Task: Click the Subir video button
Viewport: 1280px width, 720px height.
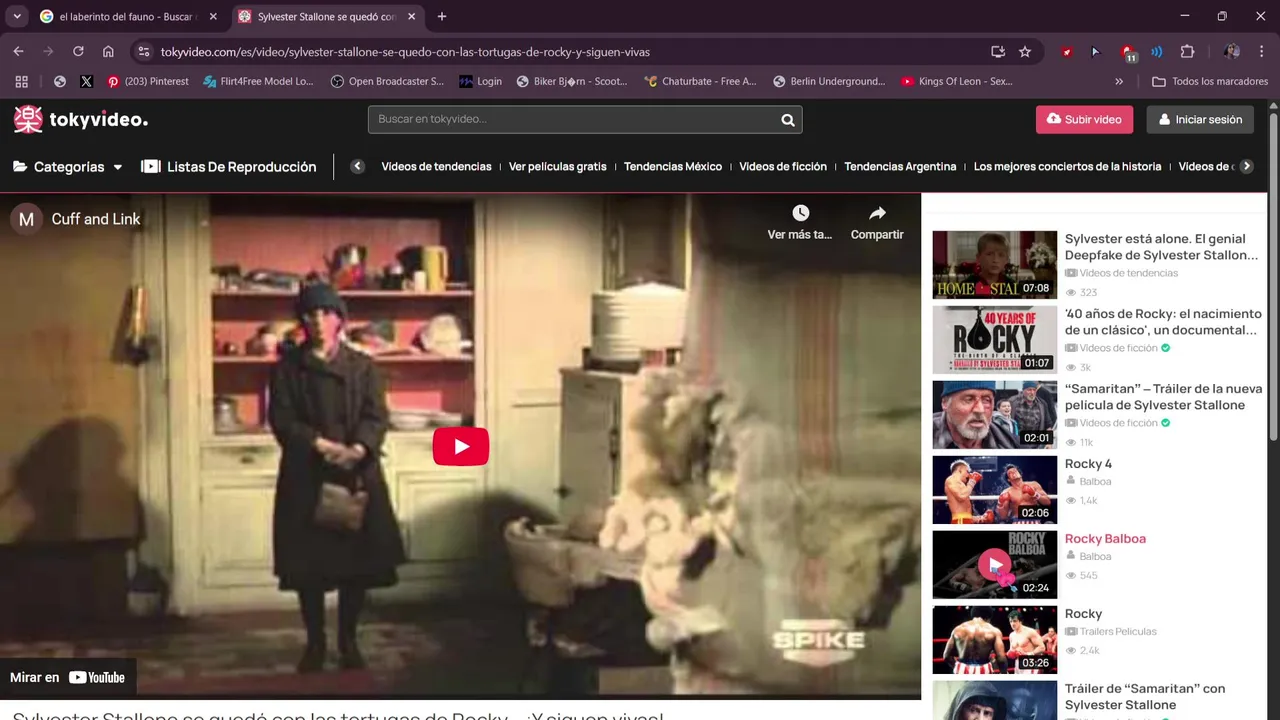Action: click(1084, 120)
